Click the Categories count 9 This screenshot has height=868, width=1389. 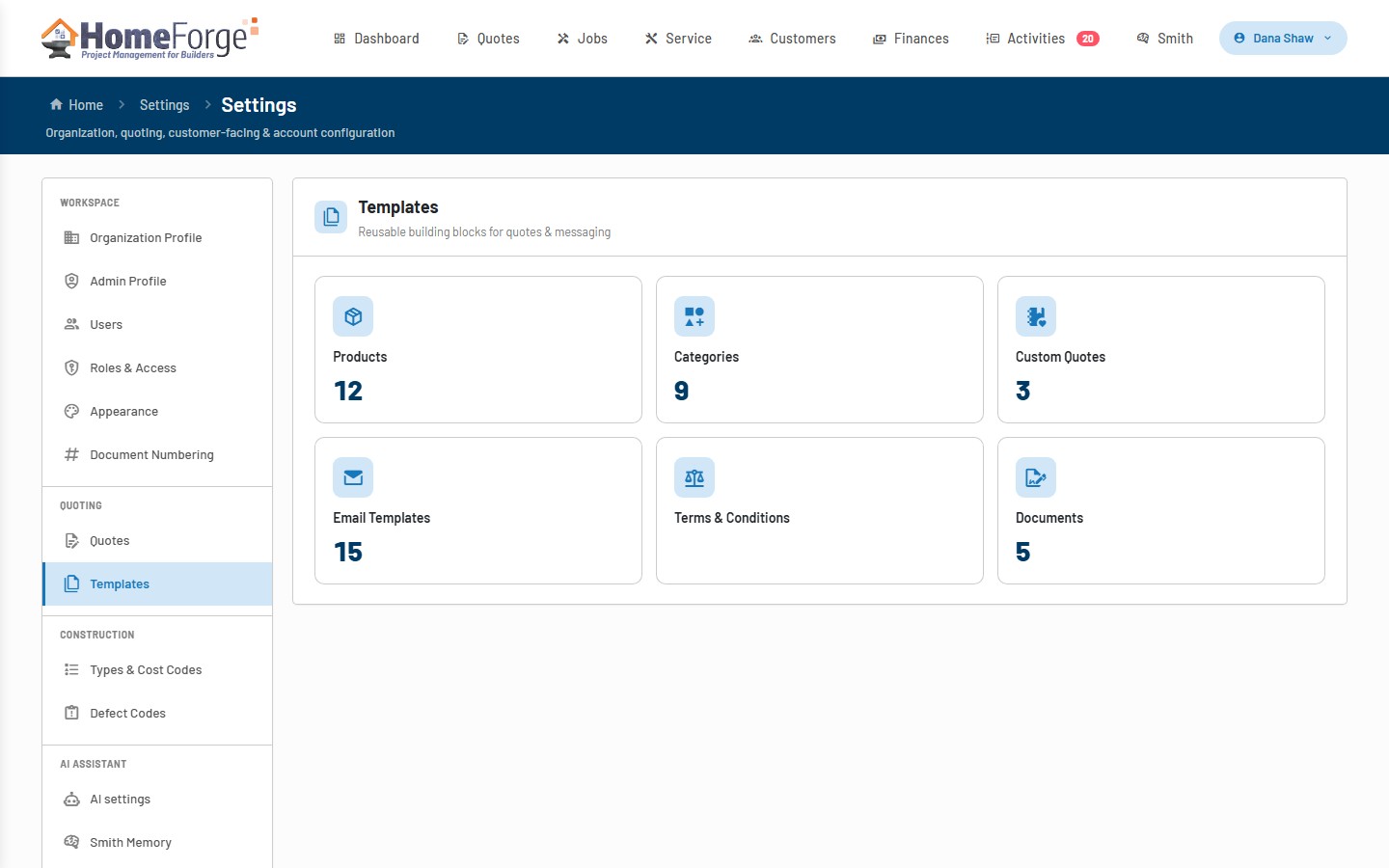pyautogui.click(x=682, y=391)
